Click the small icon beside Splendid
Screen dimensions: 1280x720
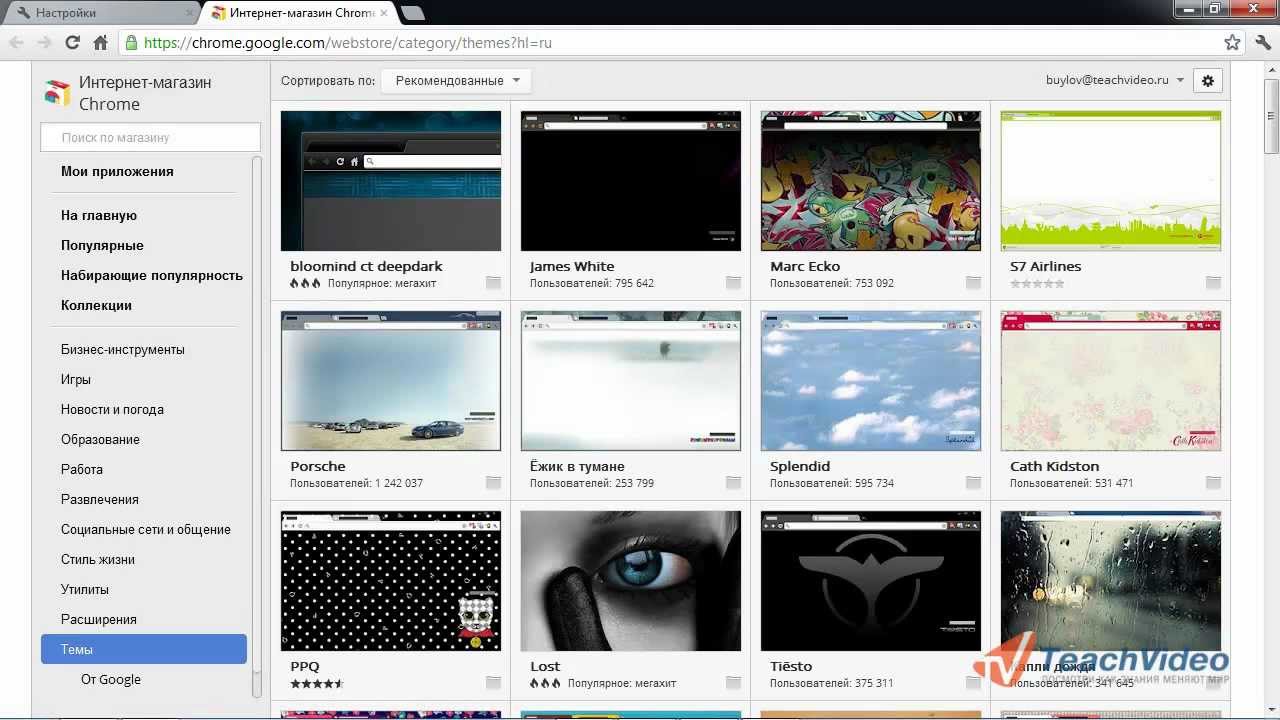[973, 483]
